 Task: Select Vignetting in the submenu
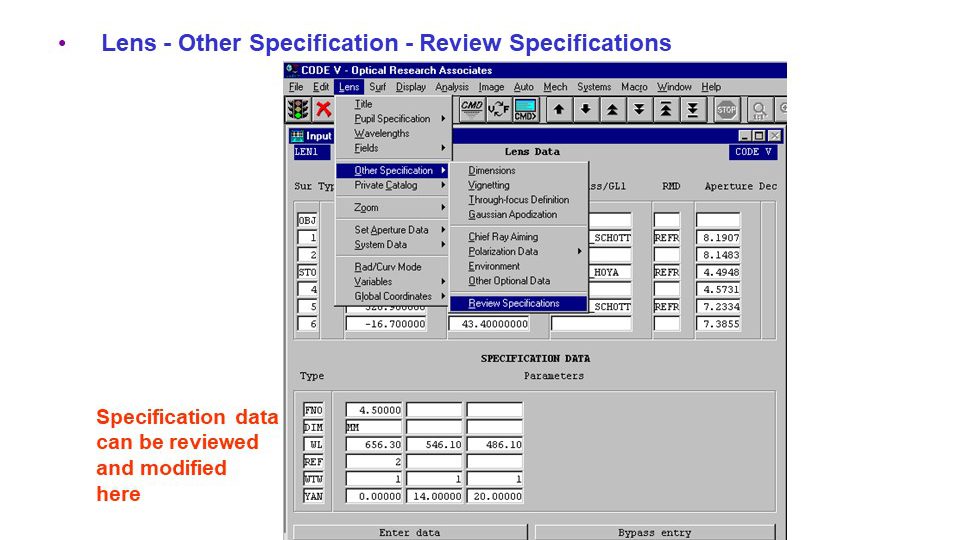click(x=519, y=185)
